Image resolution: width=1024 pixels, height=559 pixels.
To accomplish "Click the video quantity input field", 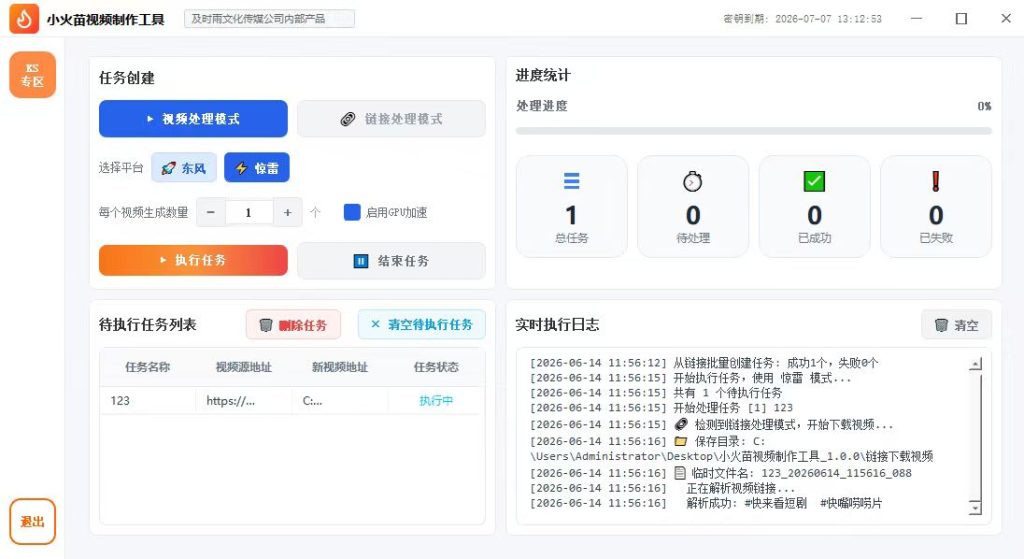I will [249, 212].
